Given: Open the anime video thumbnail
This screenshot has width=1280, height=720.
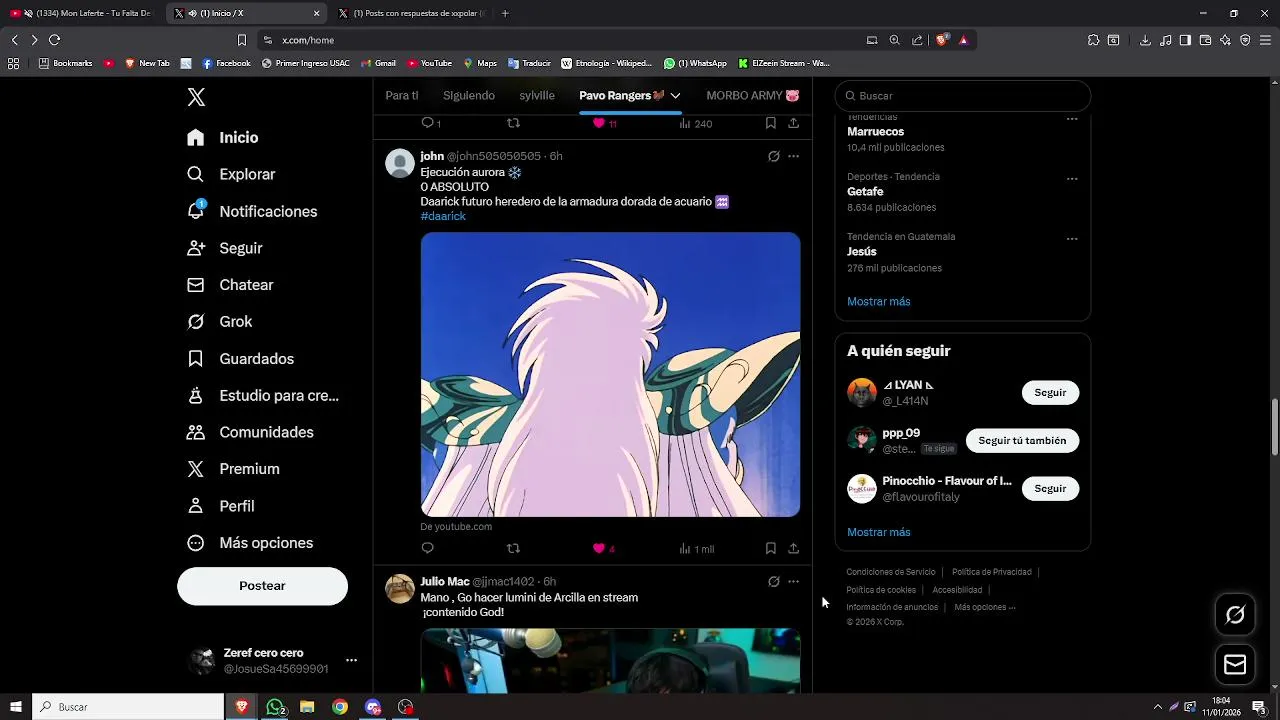Looking at the screenshot, I should tap(610, 375).
